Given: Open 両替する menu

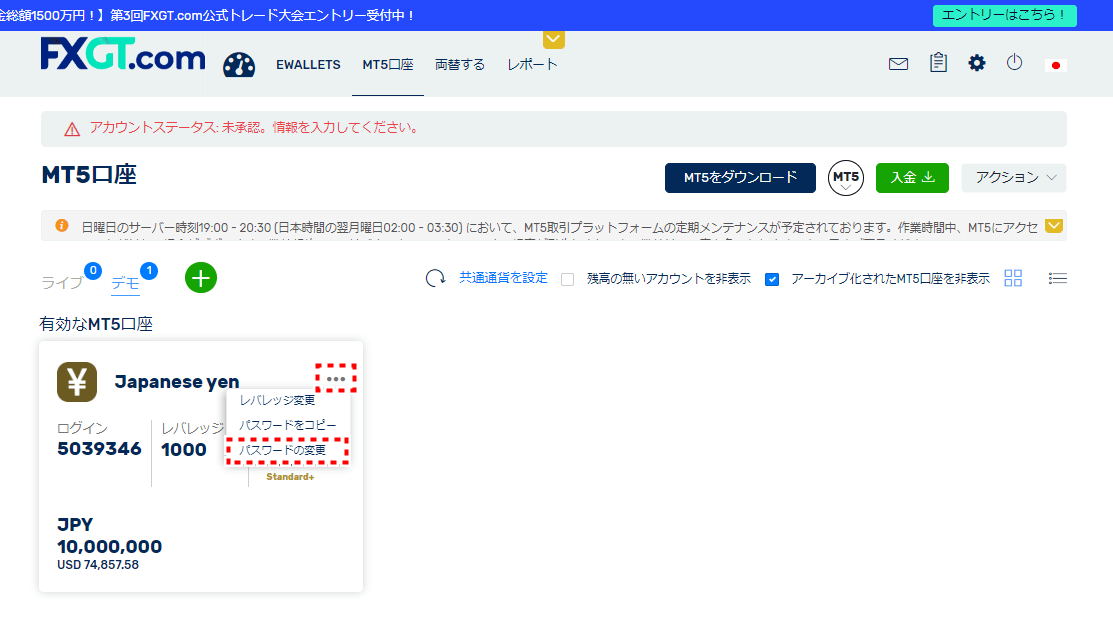Looking at the screenshot, I should (x=460, y=65).
